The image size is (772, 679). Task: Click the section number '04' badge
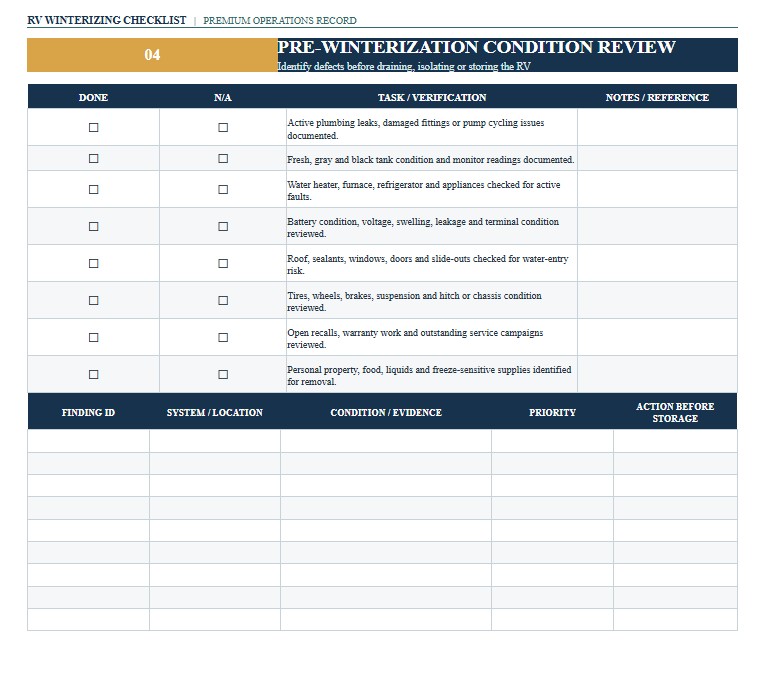pos(153,55)
